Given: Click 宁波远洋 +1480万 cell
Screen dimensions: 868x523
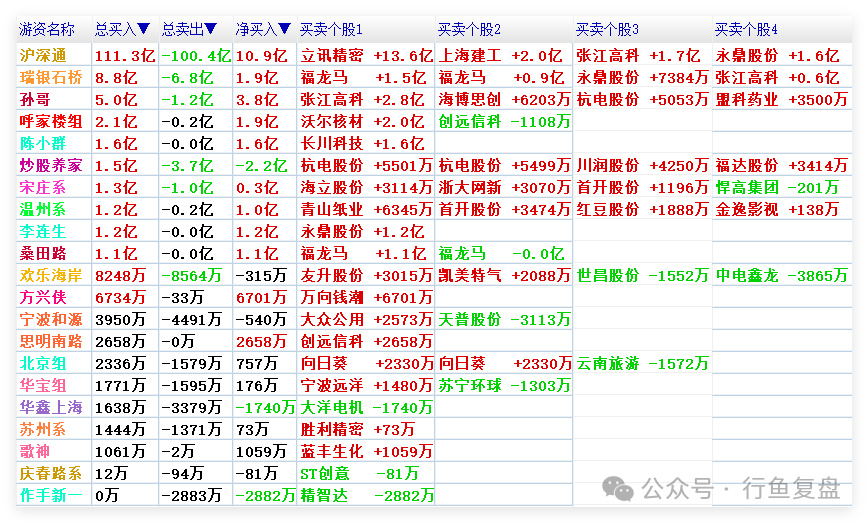Looking at the screenshot, I should (366, 385).
